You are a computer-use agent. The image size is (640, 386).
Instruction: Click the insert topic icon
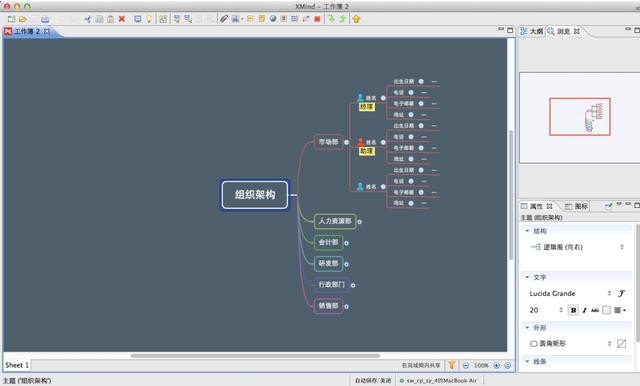(x=177, y=19)
